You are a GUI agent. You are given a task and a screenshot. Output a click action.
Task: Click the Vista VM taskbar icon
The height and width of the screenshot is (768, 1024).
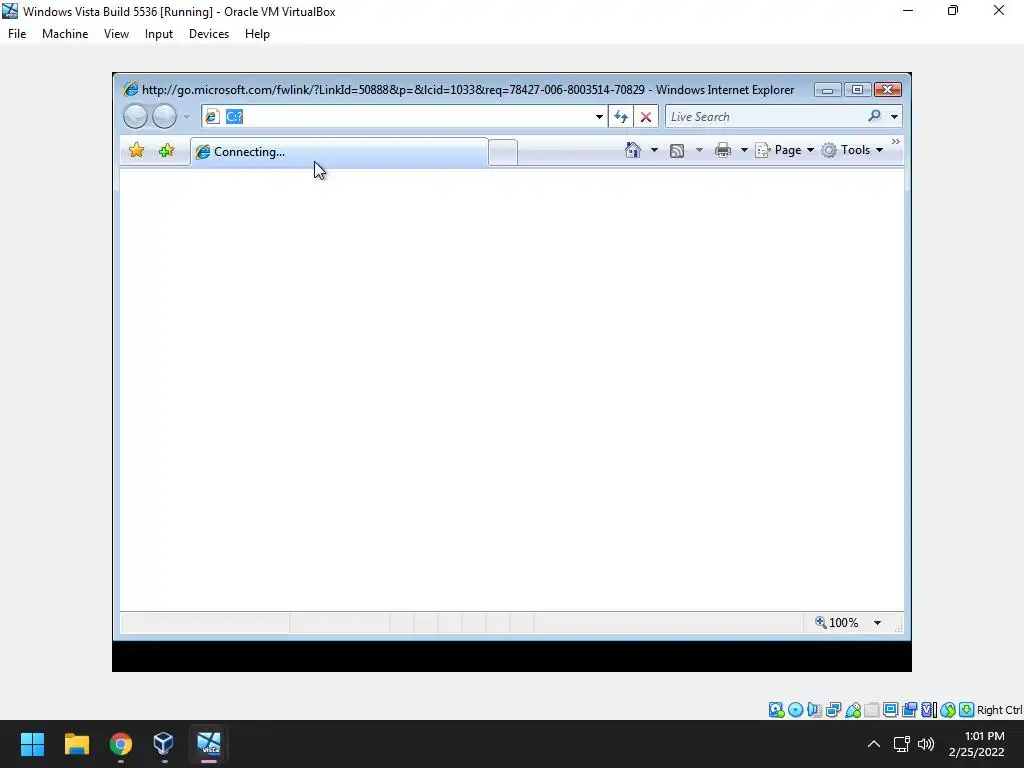209,744
